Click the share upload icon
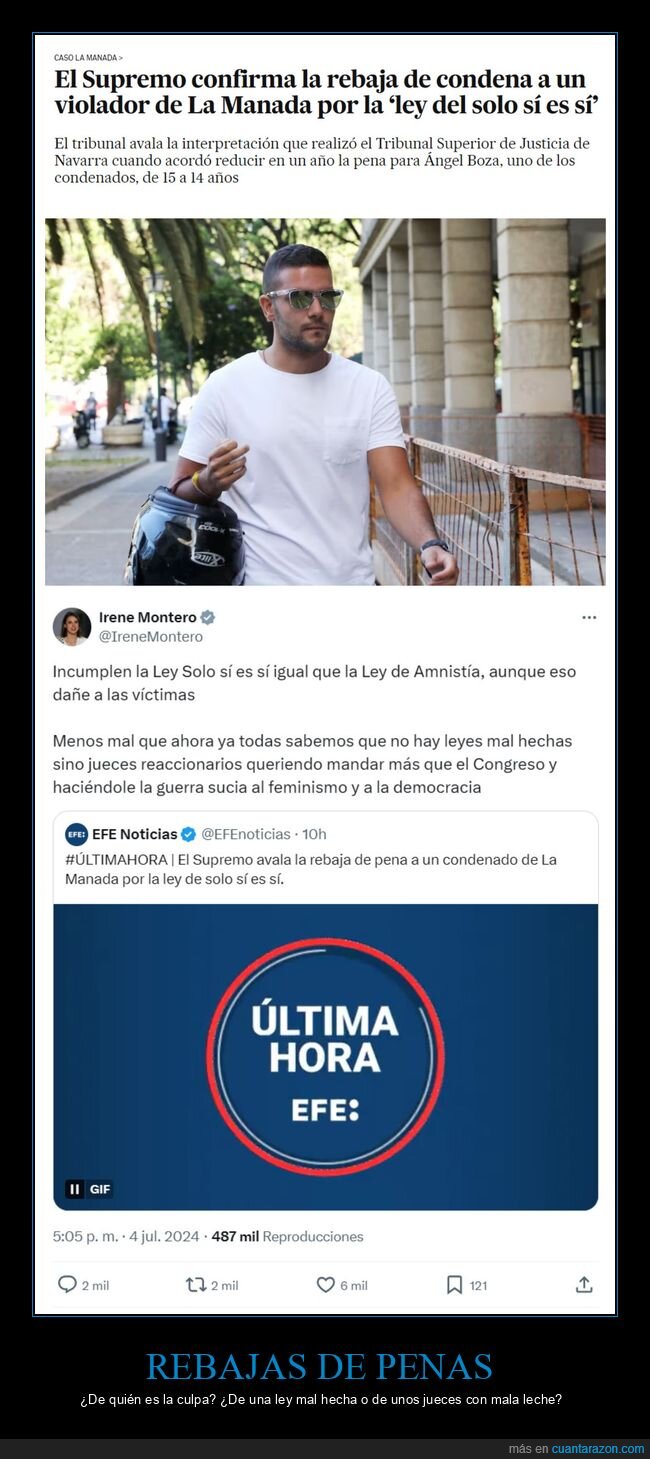 [584, 1284]
